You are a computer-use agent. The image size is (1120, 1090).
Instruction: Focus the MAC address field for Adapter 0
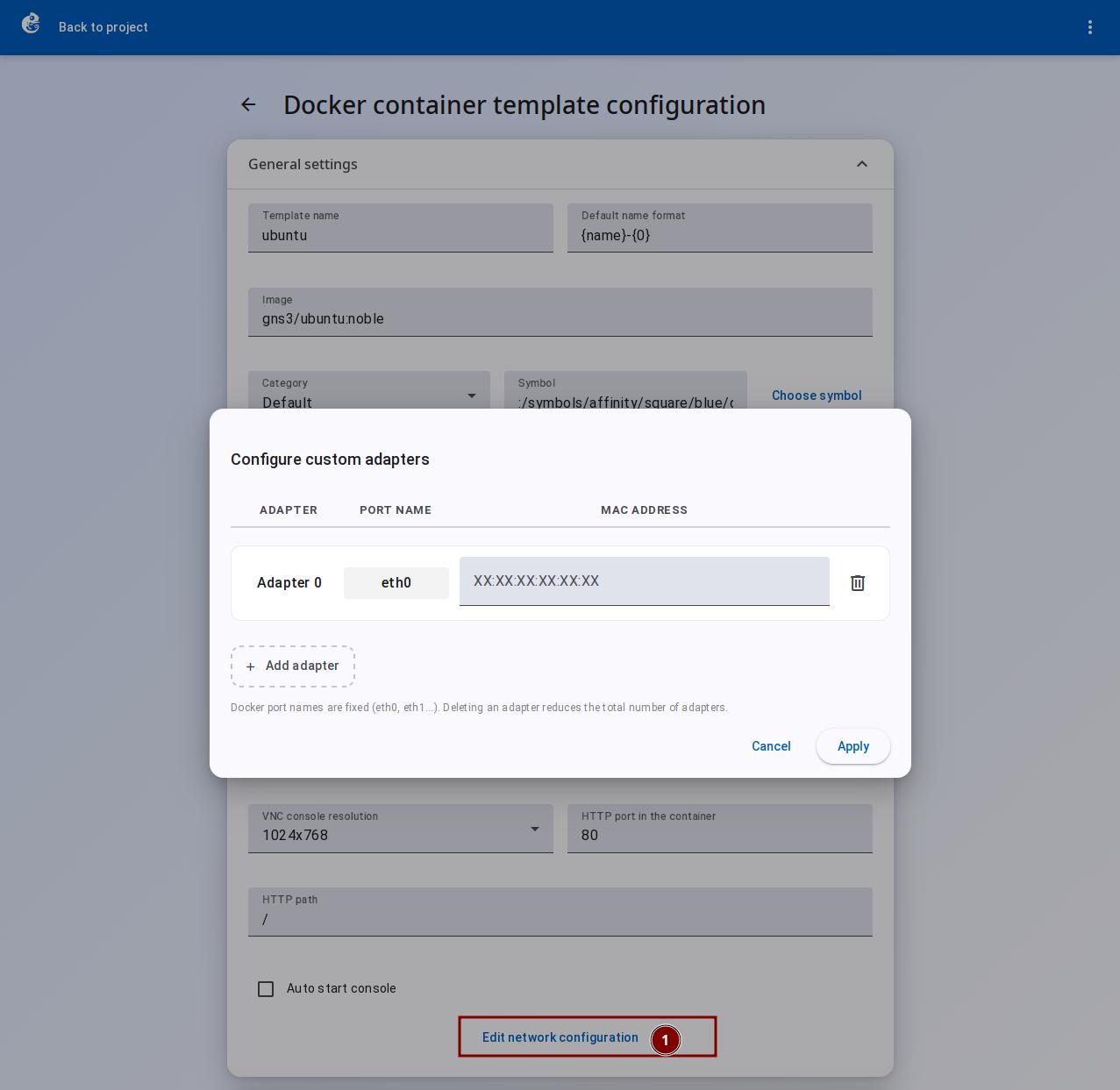[x=645, y=581]
